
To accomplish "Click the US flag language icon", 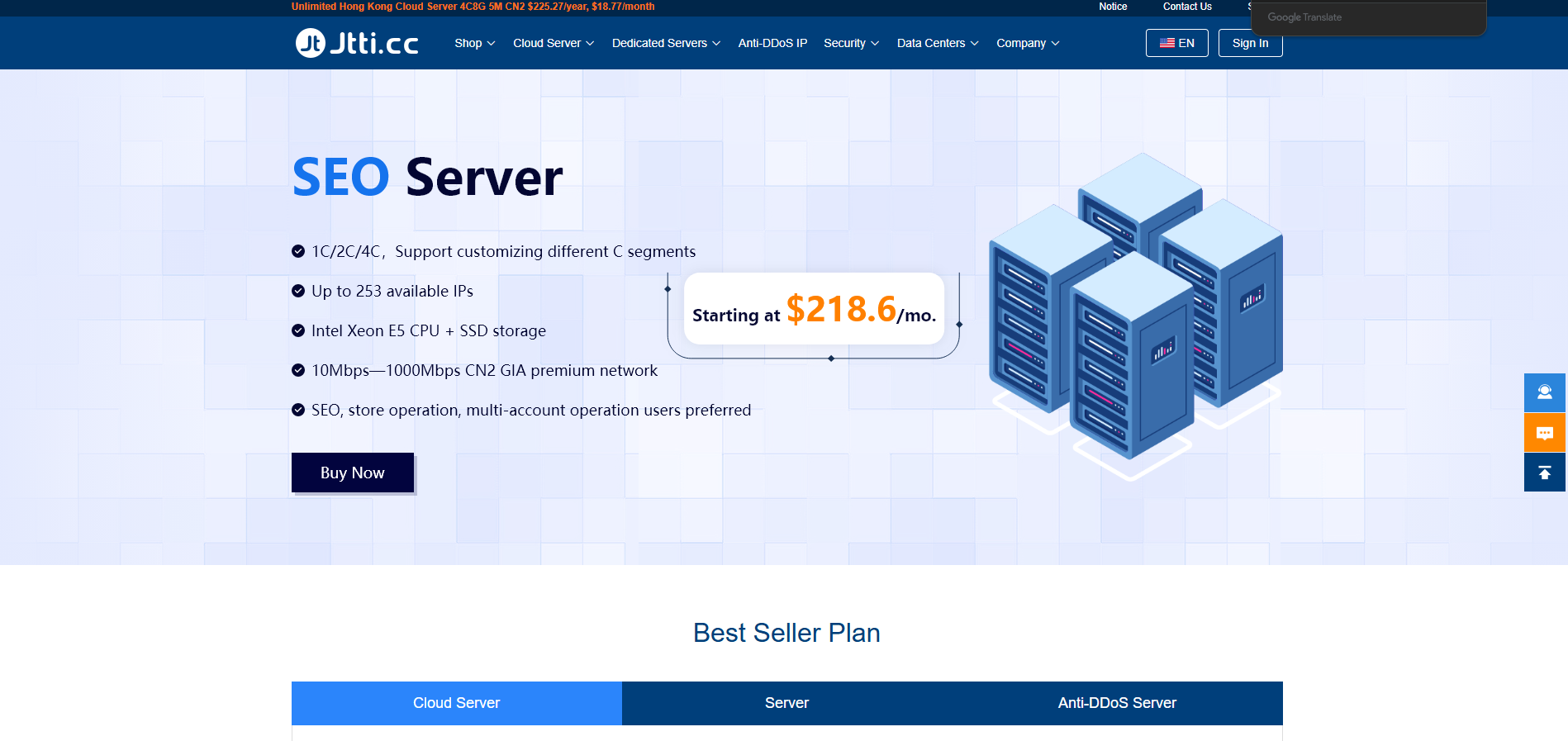I will 1166,43.
